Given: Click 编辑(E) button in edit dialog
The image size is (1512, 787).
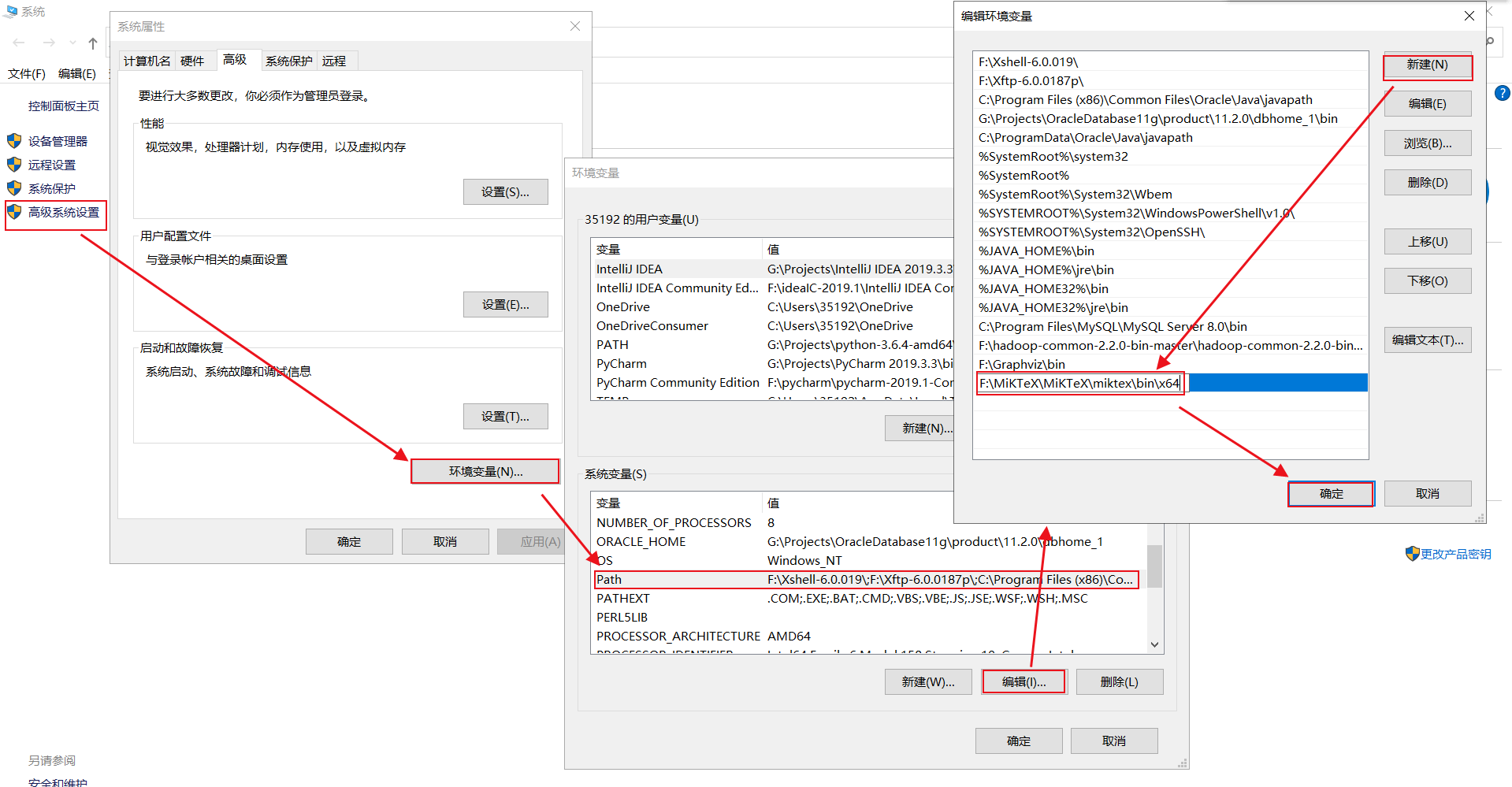Looking at the screenshot, I should [x=1428, y=103].
